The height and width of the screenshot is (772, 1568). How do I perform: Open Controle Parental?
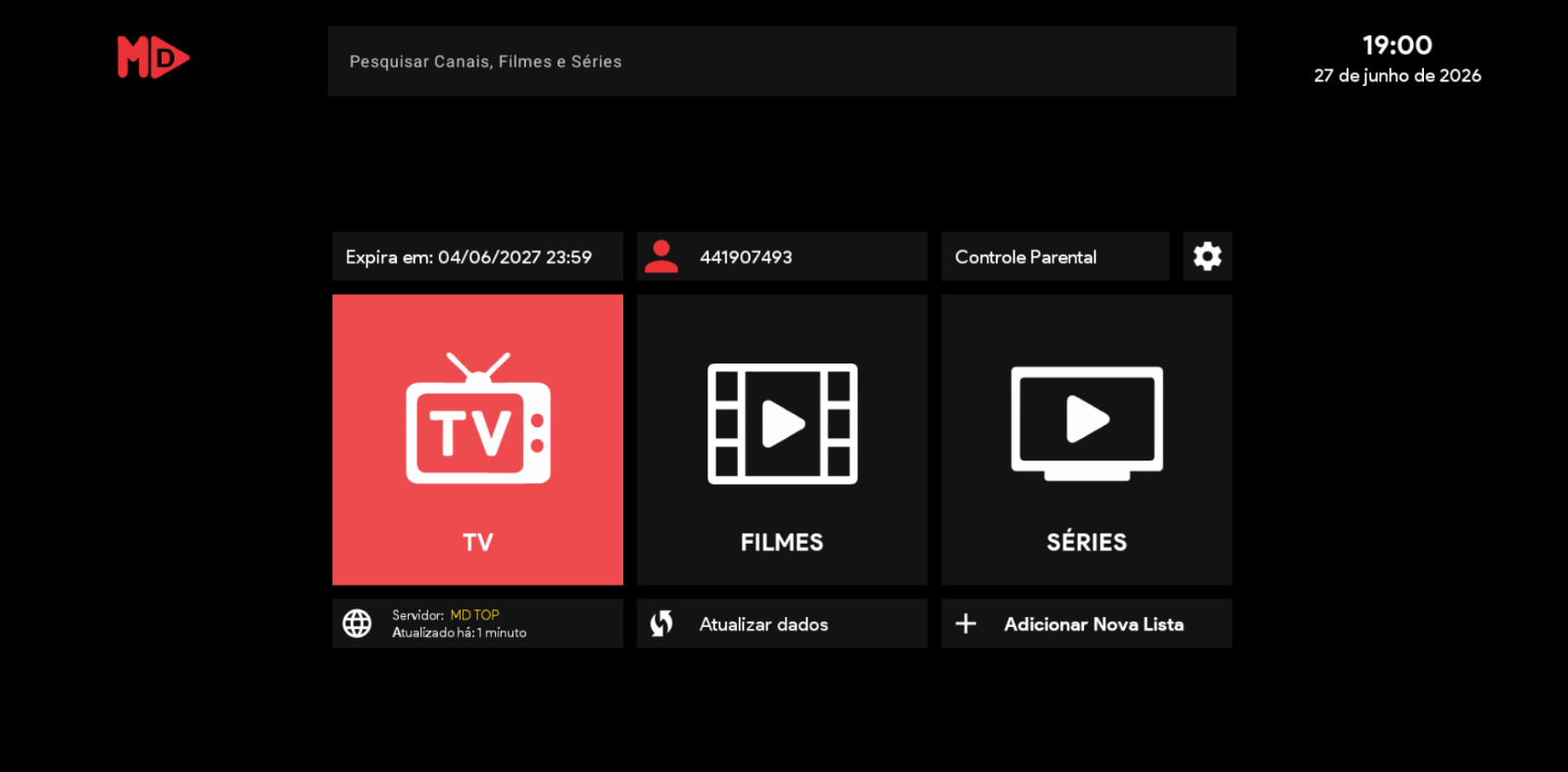(x=1054, y=257)
